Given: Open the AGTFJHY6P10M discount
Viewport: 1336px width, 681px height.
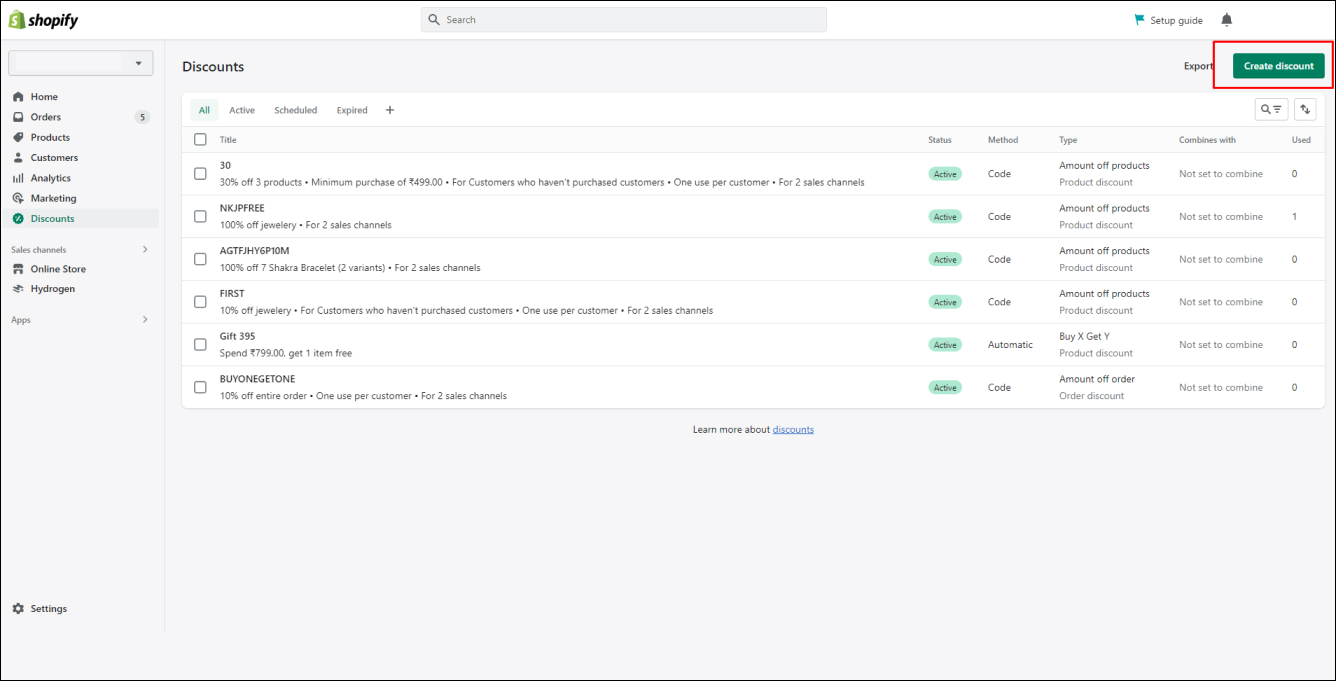Looking at the screenshot, I should 254,251.
